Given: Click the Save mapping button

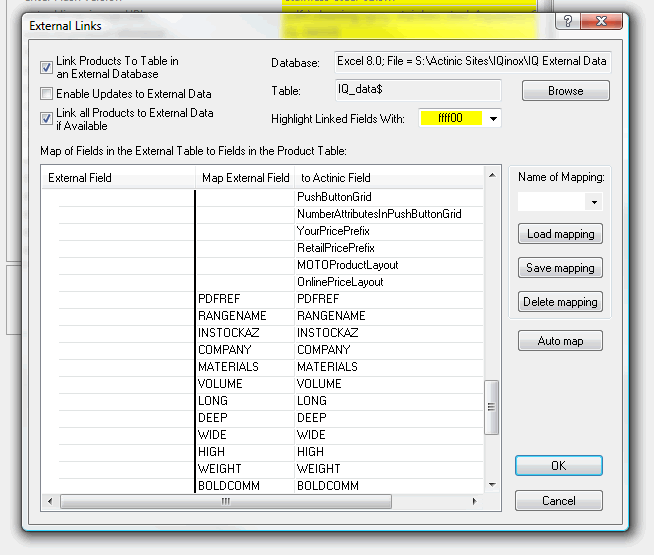Looking at the screenshot, I should pyautogui.click(x=560, y=268).
